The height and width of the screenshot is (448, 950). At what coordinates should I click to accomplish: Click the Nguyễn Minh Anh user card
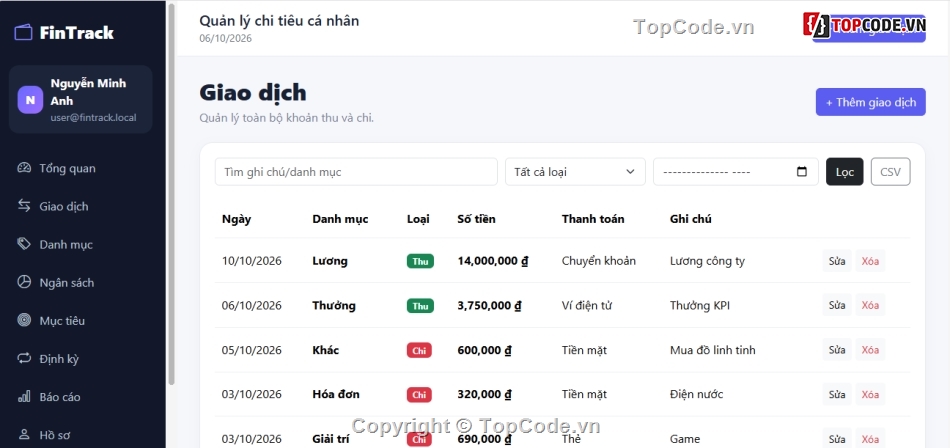click(x=80, y=99)
